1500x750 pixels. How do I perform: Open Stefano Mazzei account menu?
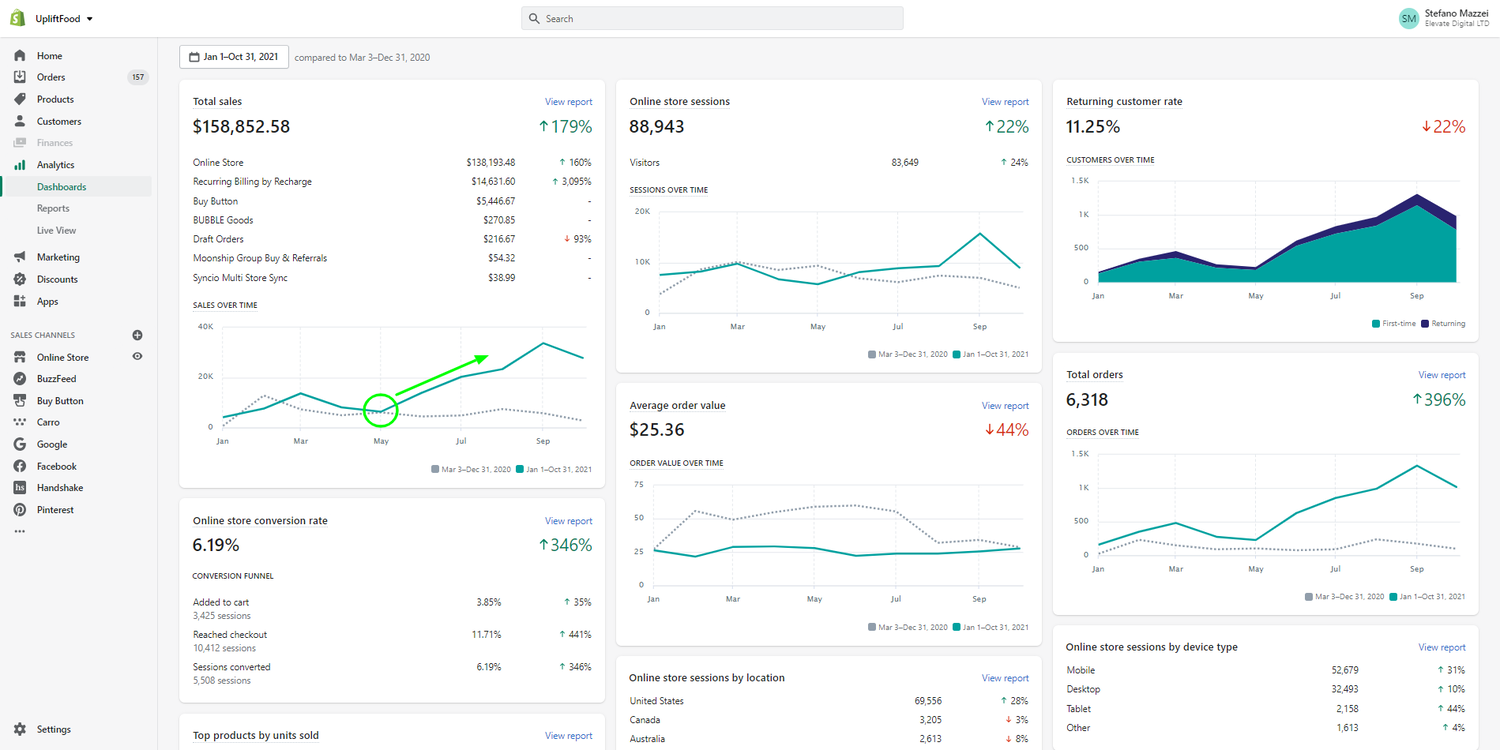pyautogui.click(x=1443, y=18)
